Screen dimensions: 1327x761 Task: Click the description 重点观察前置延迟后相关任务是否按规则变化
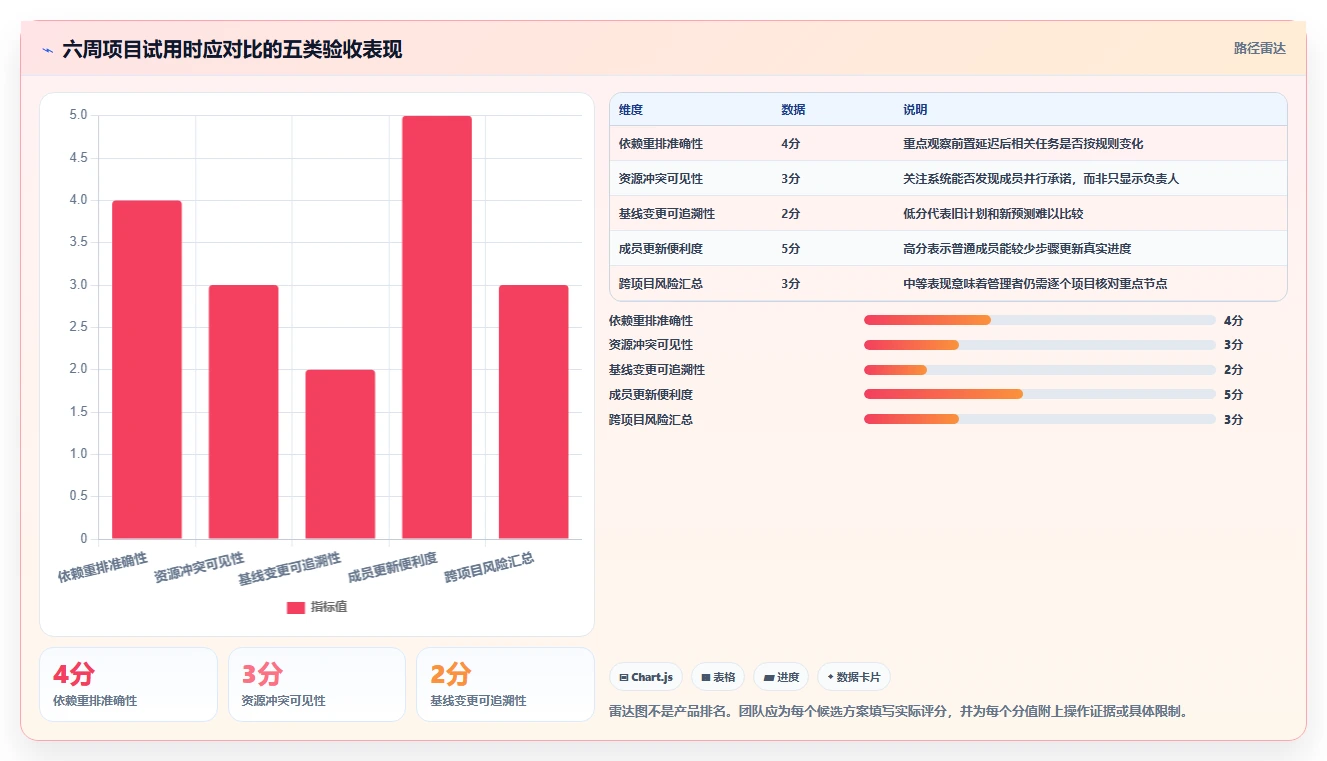[x=1023, y=144]
